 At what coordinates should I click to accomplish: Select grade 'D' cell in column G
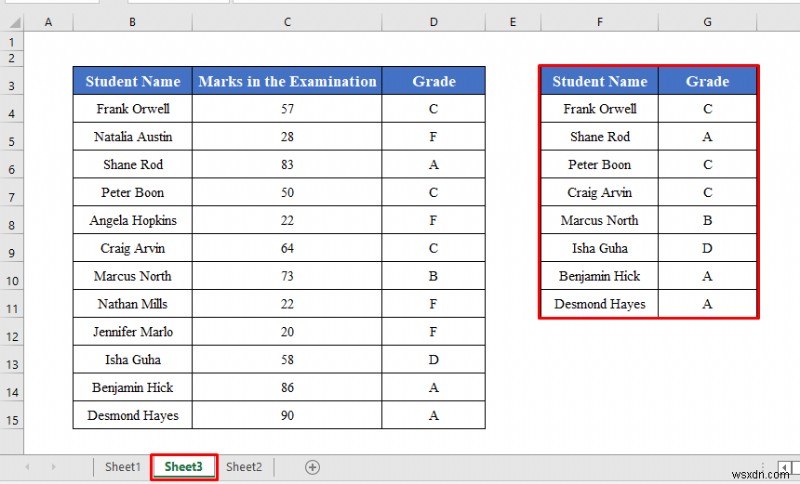point(707,248)
